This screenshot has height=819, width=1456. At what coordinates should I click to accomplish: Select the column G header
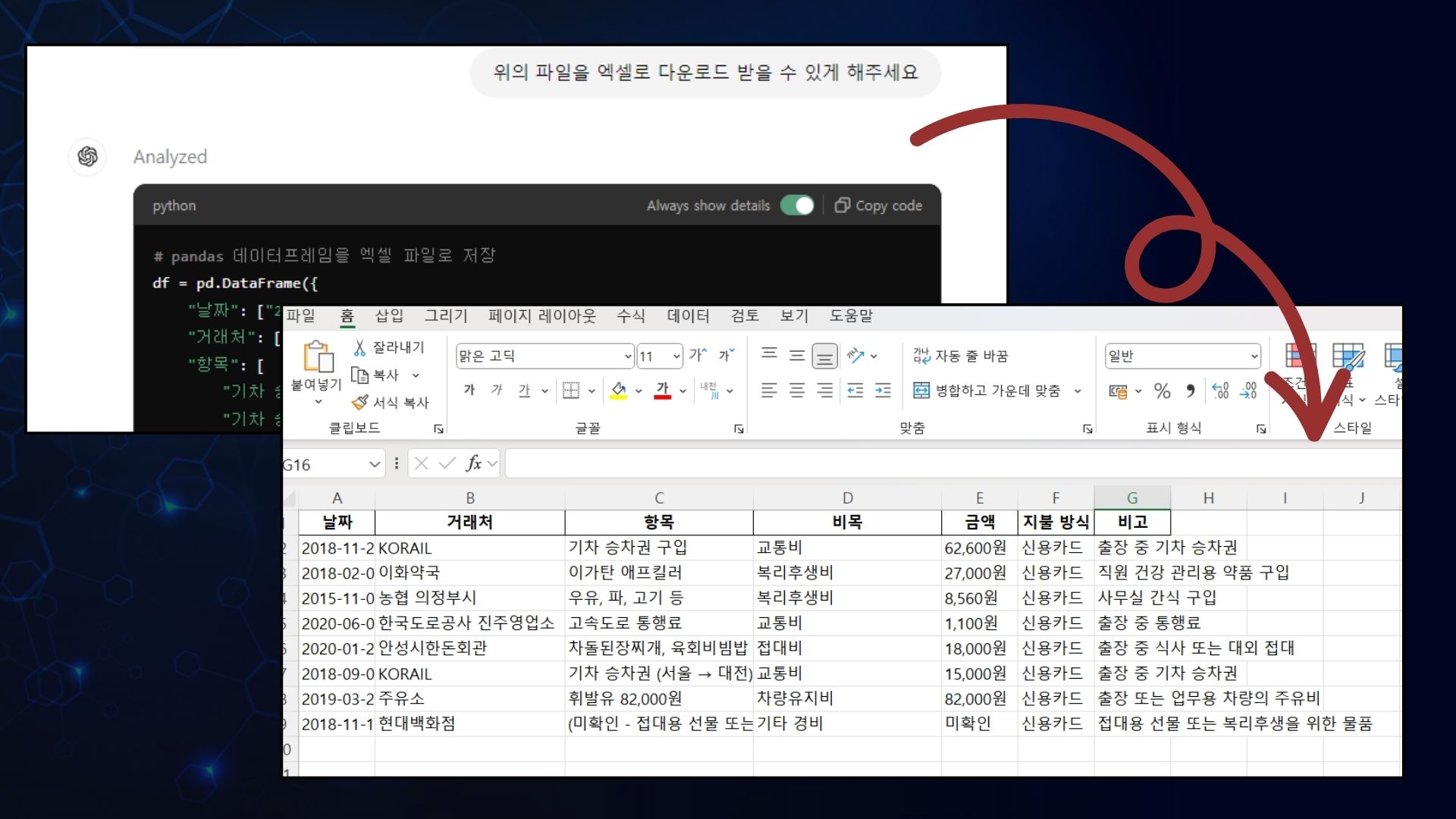click(x=1131, y=498)
